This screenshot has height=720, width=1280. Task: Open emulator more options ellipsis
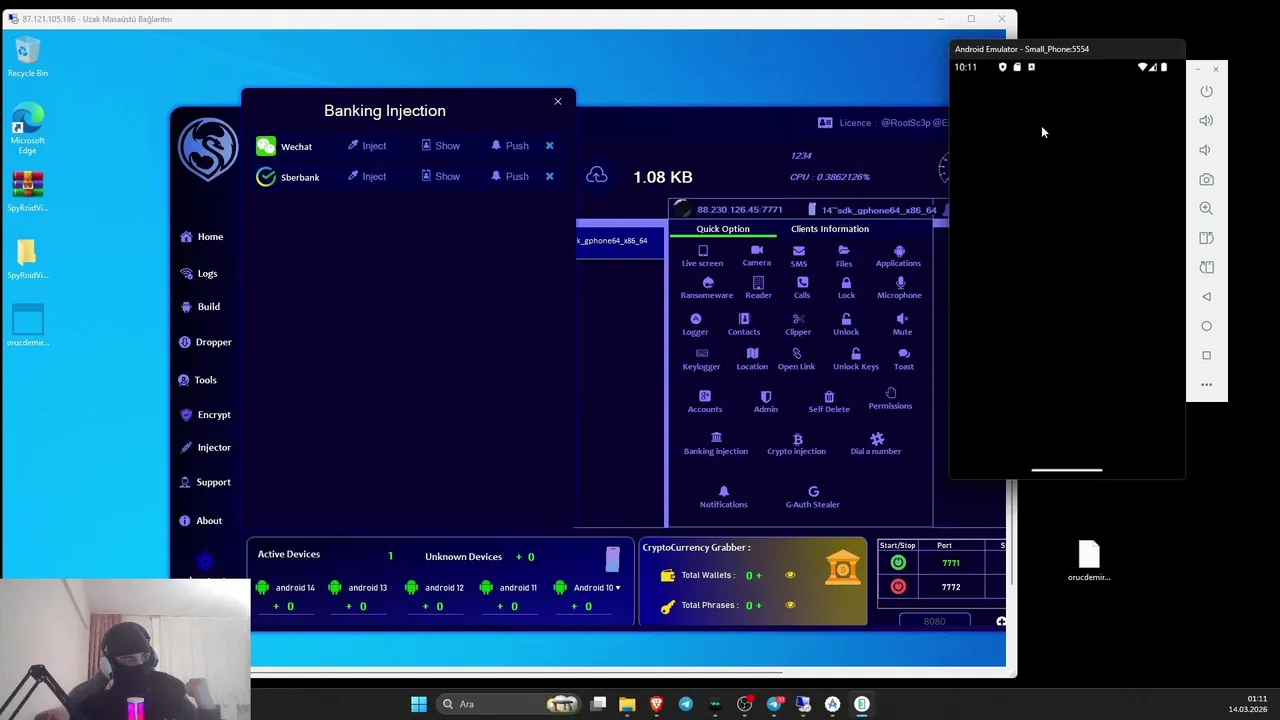[x=1206, y=385]
